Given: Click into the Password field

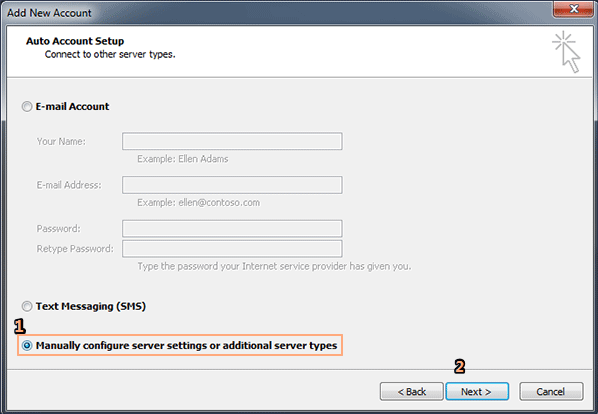Looking at the screenshot, I should [x=232, y=229].
